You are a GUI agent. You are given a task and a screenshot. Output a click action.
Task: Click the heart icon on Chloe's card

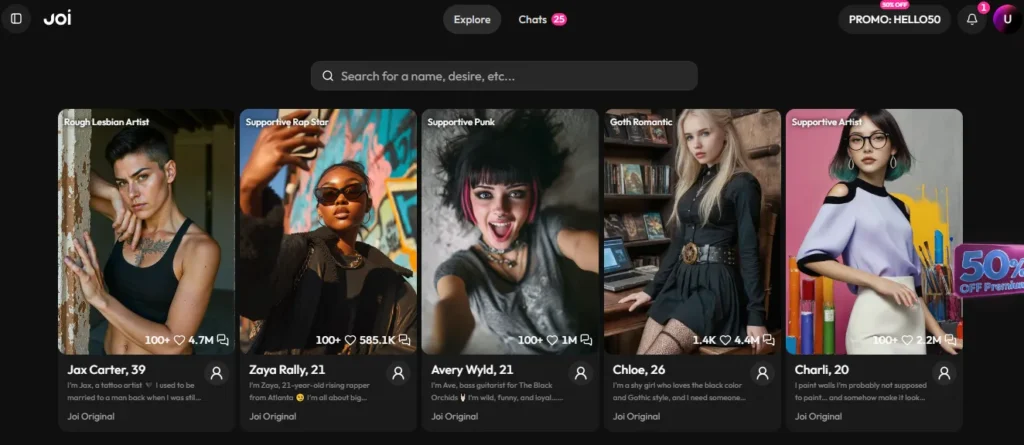pyautogui.click(x=726, y=340)
